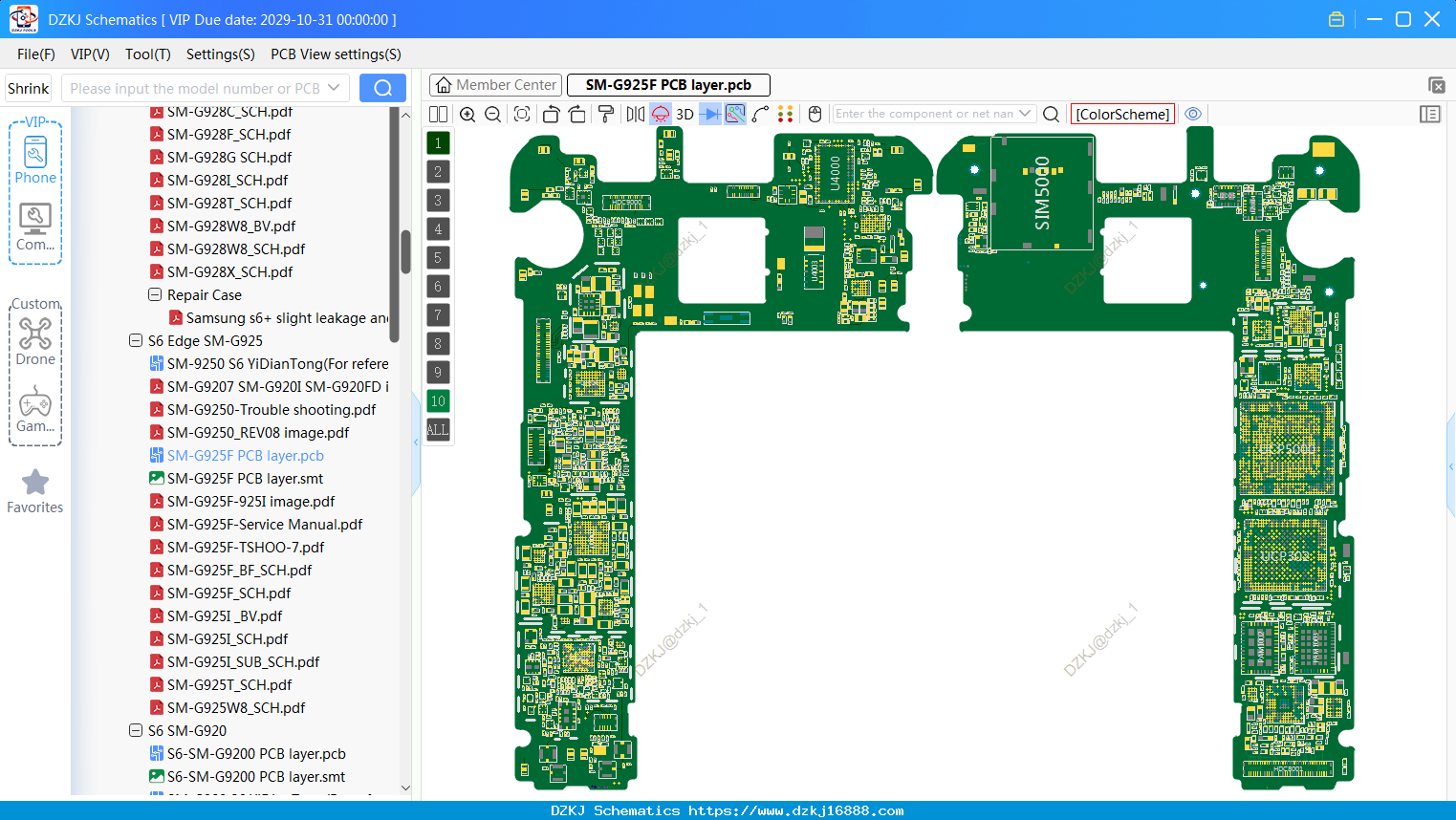Open the Settings(S) menu

(x=221, y=54)
